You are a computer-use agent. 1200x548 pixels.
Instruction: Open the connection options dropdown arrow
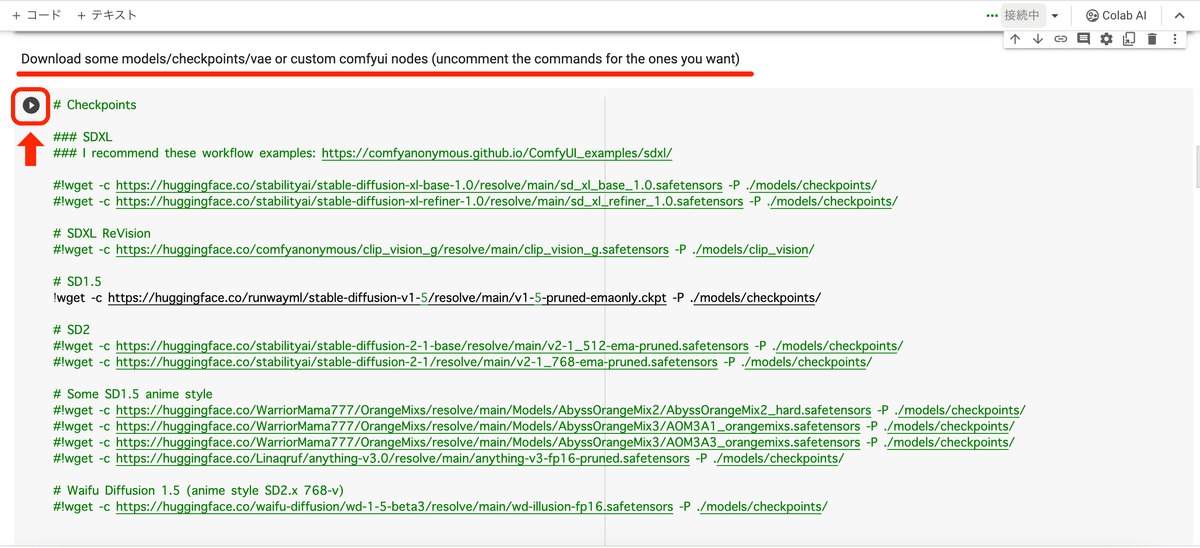(x=1054, y=15)
